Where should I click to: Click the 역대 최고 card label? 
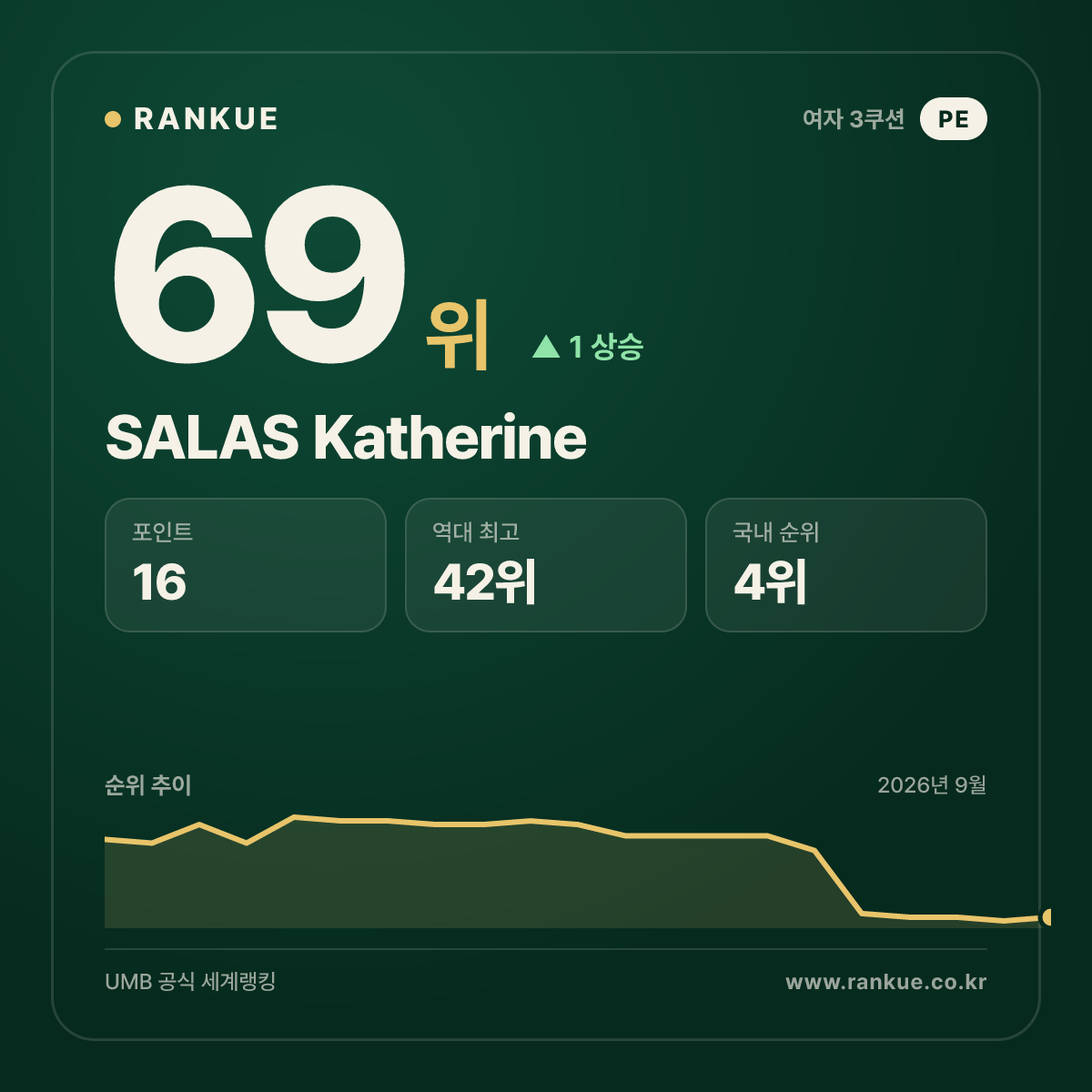(476, 531)
